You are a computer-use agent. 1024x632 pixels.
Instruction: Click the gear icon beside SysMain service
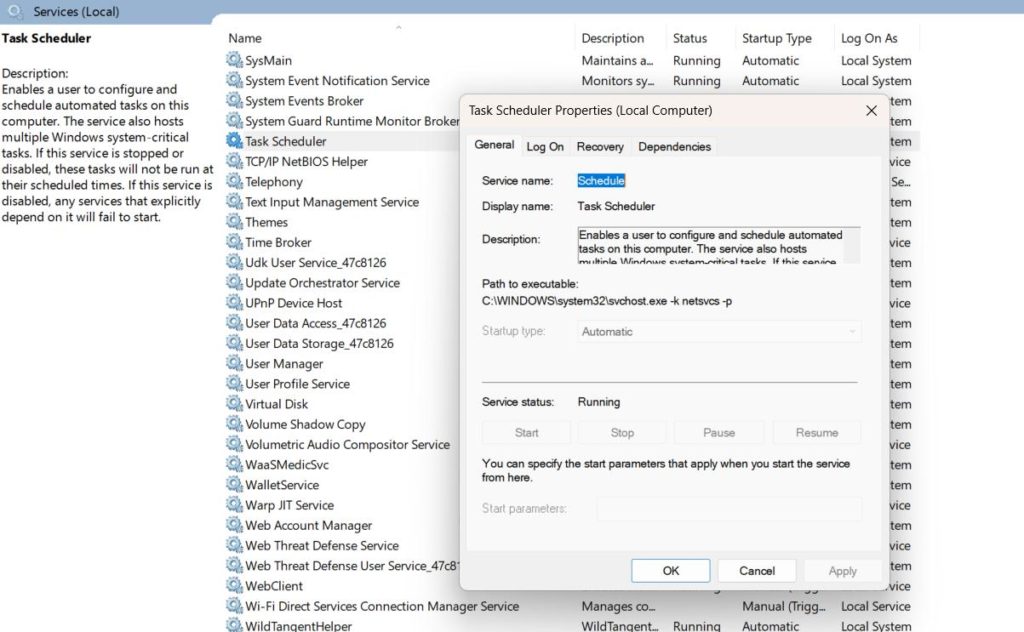pyautogui.click(x=234, y=61)
